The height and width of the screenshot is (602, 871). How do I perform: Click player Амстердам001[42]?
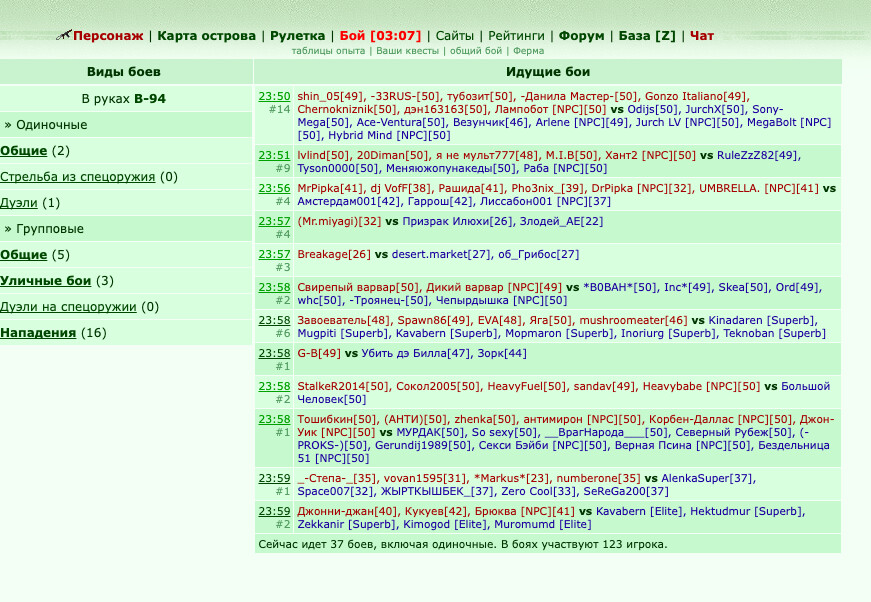point(348,202)
